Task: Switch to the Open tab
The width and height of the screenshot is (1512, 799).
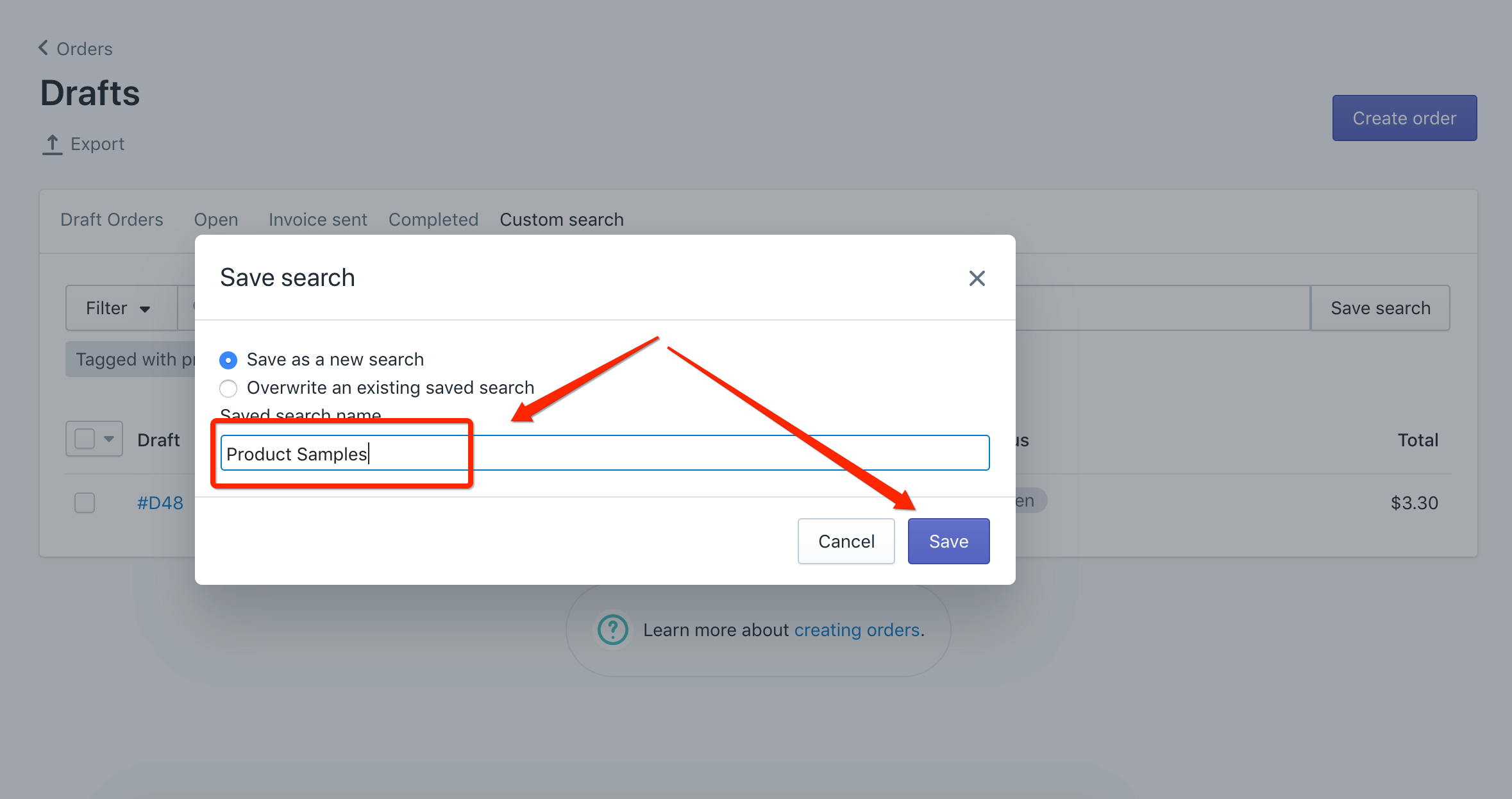Action: (216, 220)
